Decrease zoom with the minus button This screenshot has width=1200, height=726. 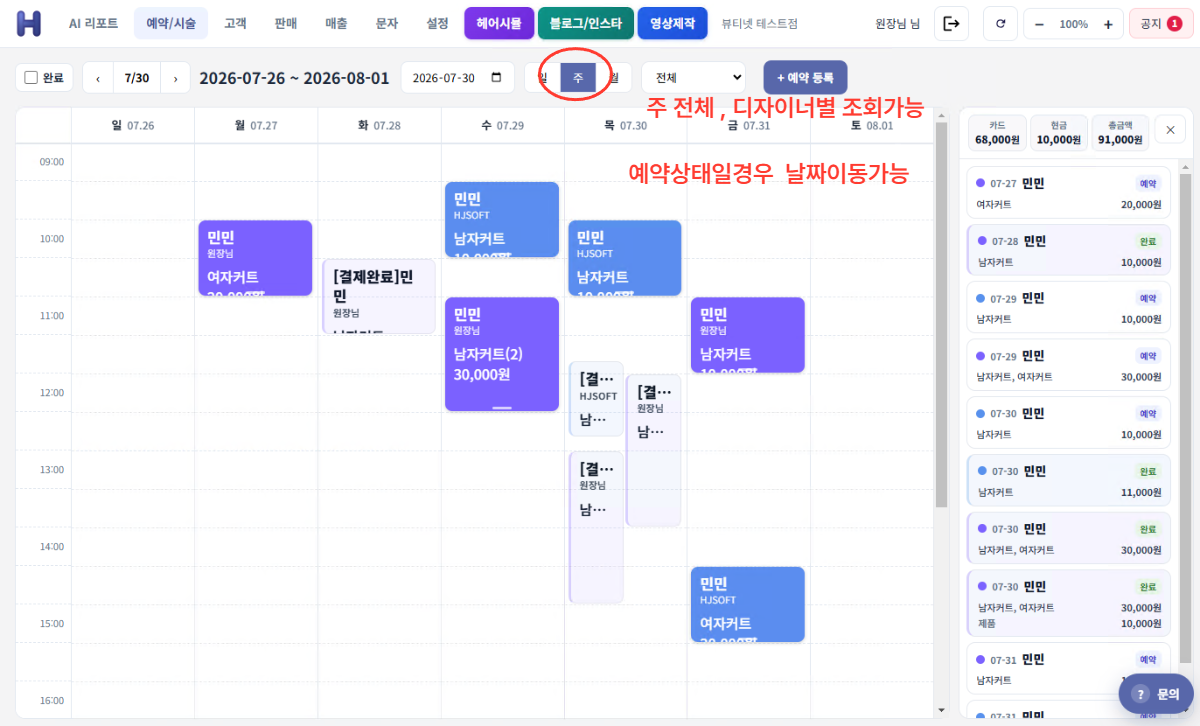pyautogui.click(x=1039, y=23)
